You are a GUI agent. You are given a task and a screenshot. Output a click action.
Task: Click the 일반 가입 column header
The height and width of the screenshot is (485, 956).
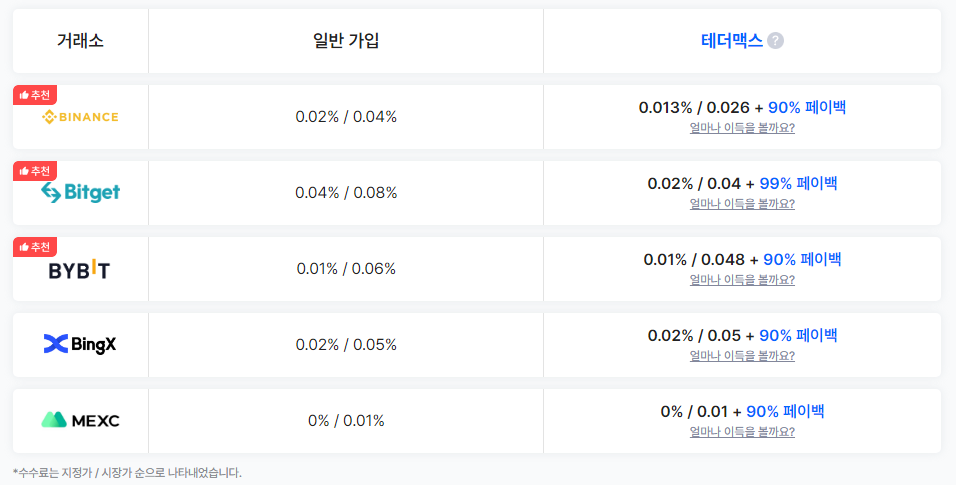(x=346, y=41)
